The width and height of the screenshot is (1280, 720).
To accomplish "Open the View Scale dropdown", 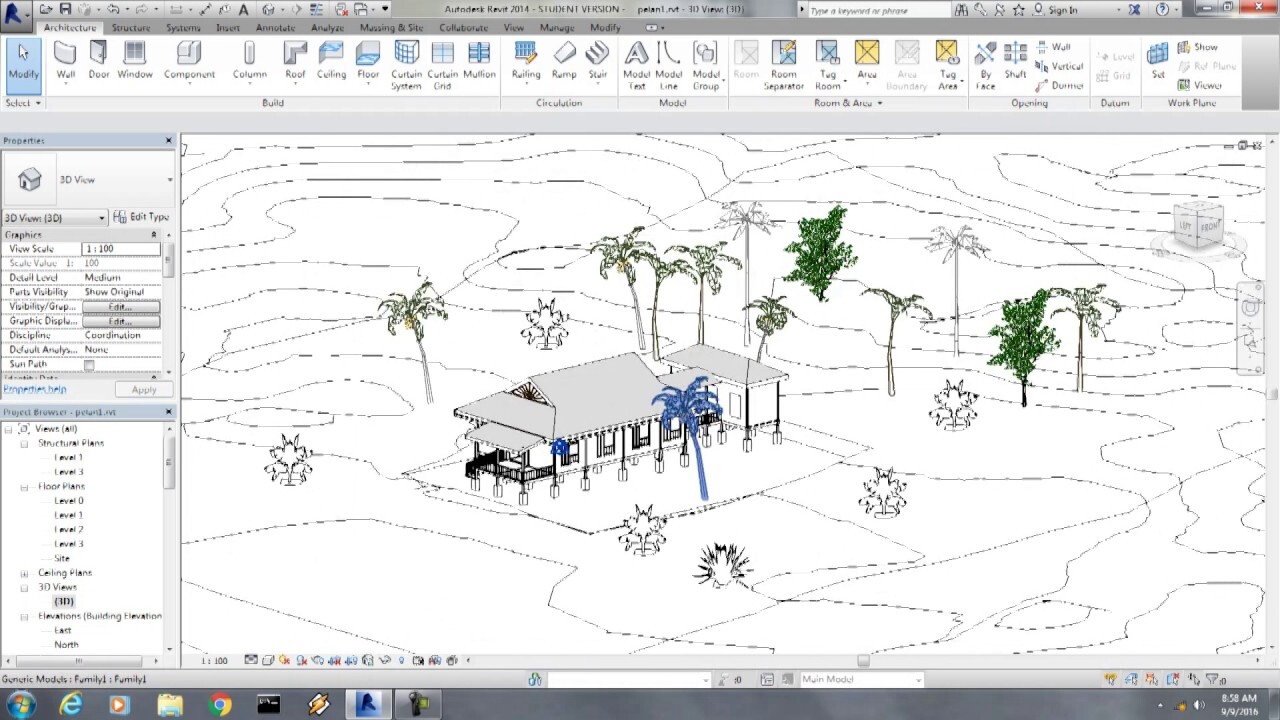I will pos(119,248).
